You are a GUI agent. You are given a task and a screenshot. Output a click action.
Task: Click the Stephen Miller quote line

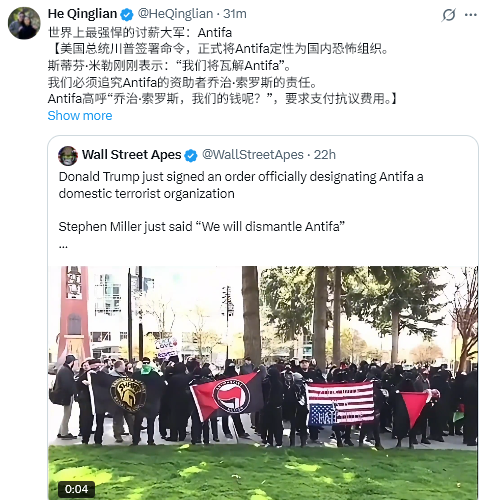(201, 227)
